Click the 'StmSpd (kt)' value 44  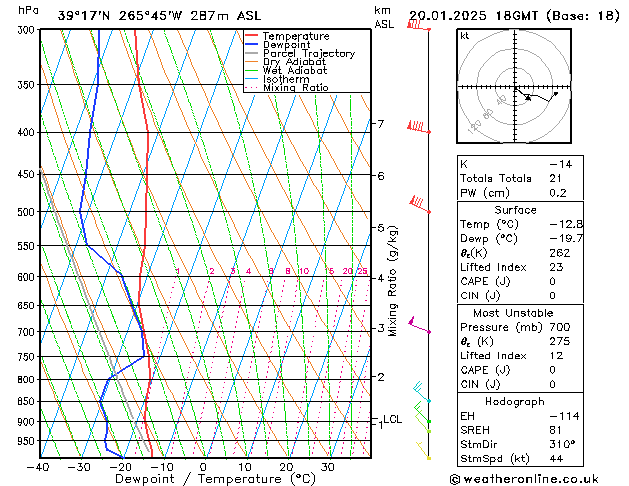[x=556, y=458]
